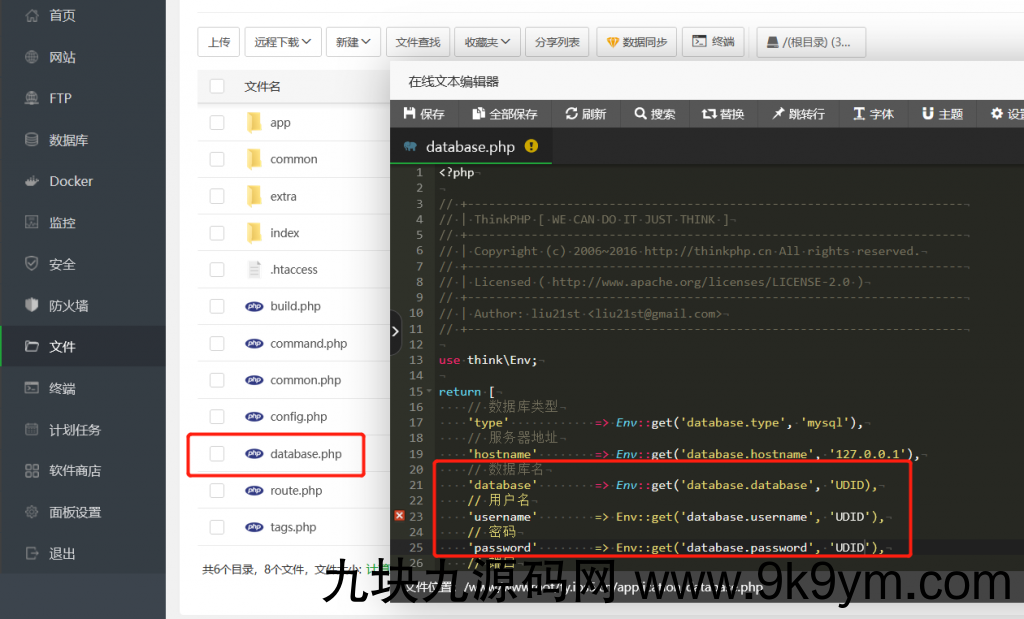Switch to the database.php editor tab

click(x=469, y=147)
